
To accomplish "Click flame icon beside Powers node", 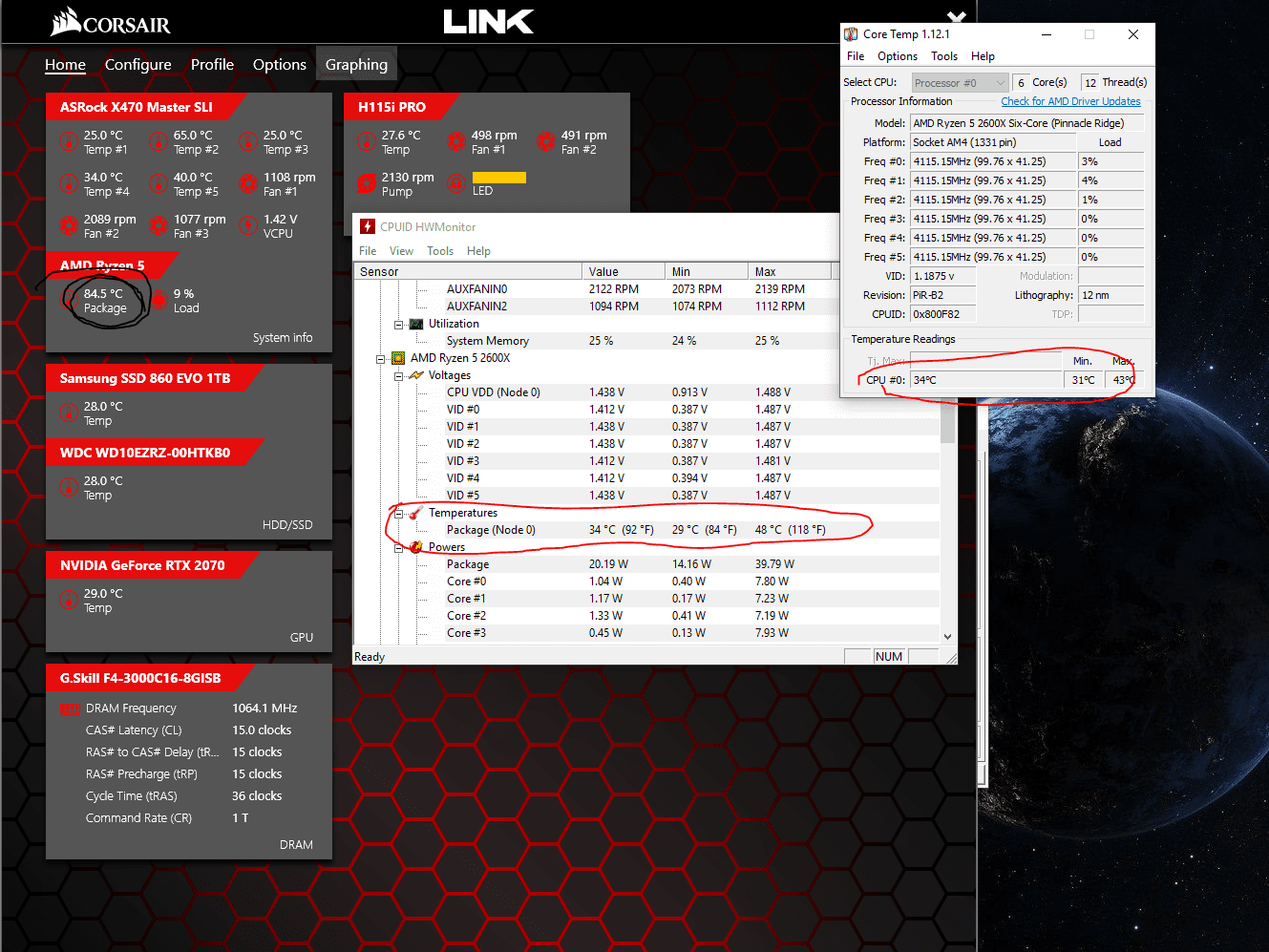I will [x=416, y=547].
